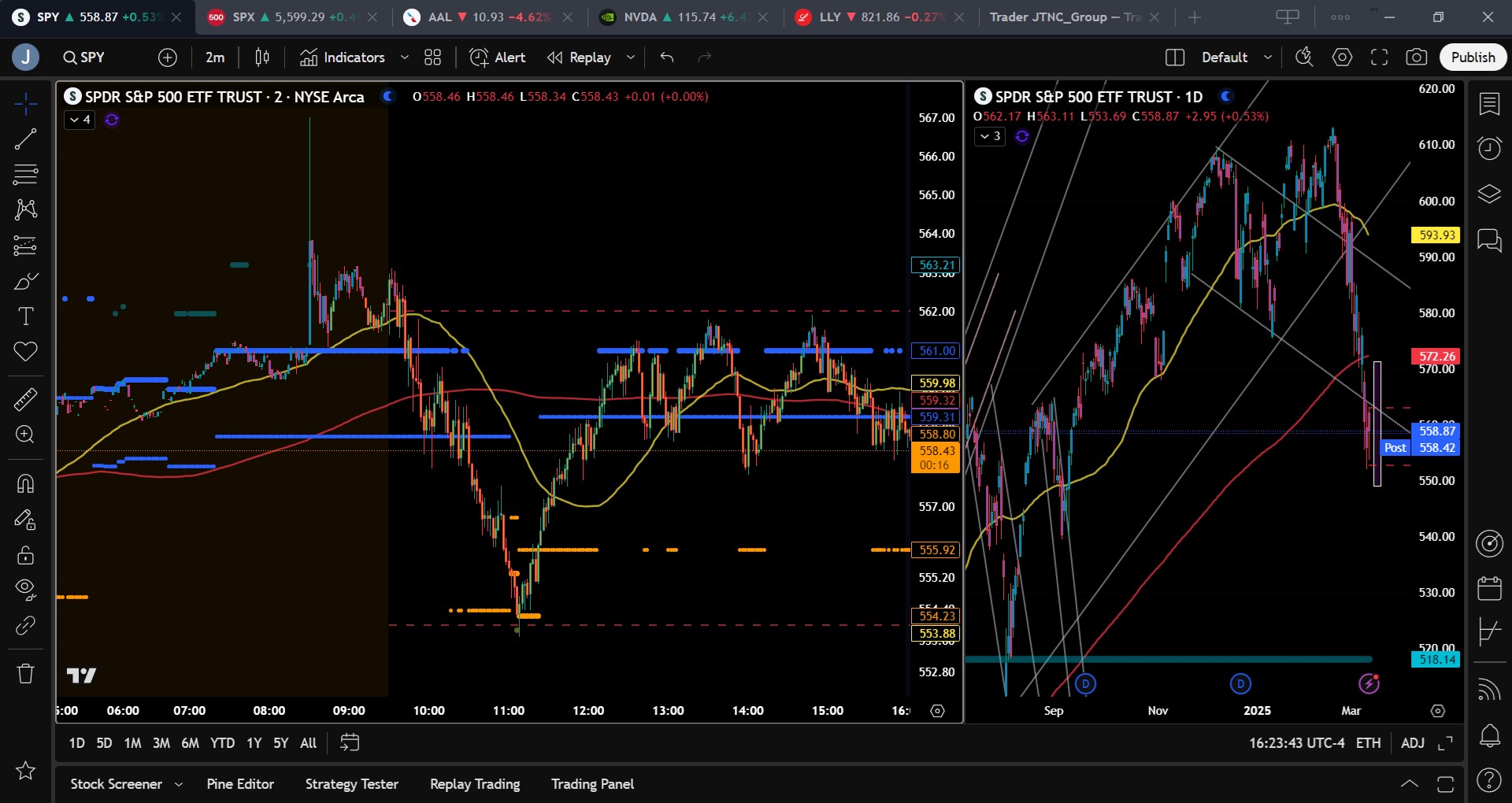Open quick search with magnifier-bolt icon
The width and height of the screenshot is (1512, 803).
pos(1305,57)
